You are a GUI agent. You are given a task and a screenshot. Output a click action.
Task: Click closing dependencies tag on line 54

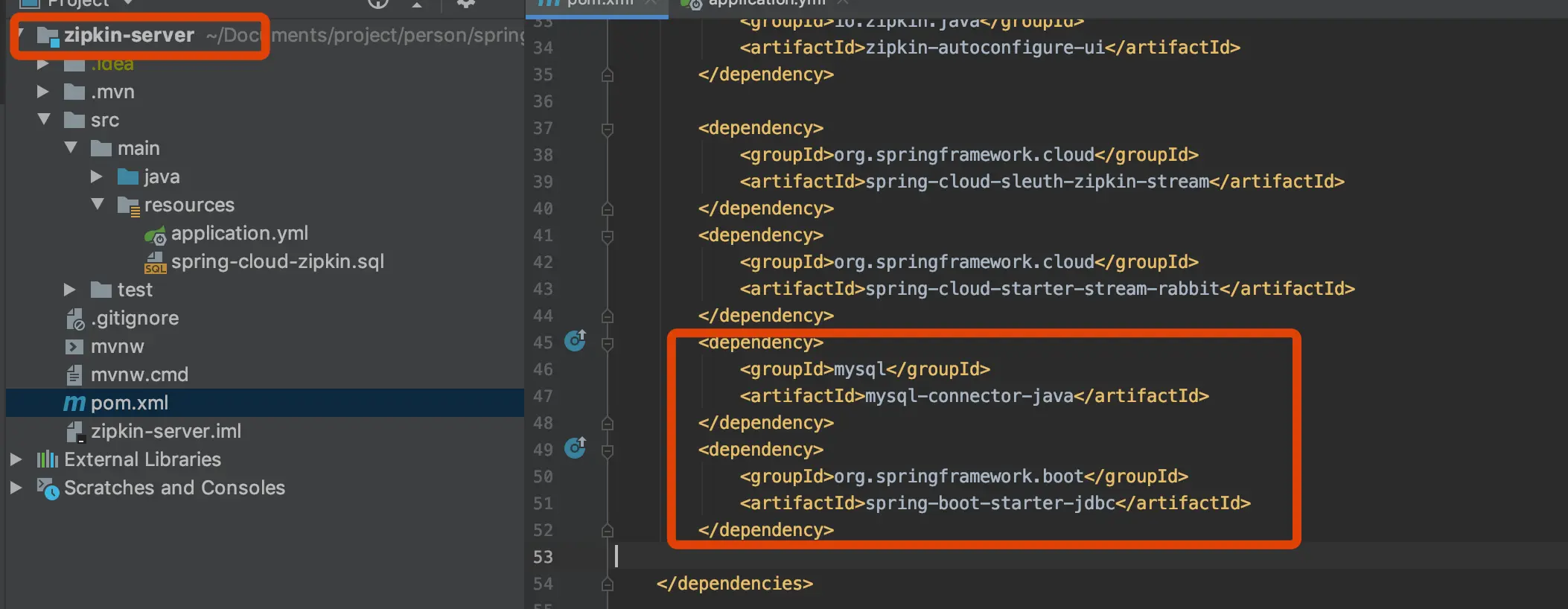[735, 584]
